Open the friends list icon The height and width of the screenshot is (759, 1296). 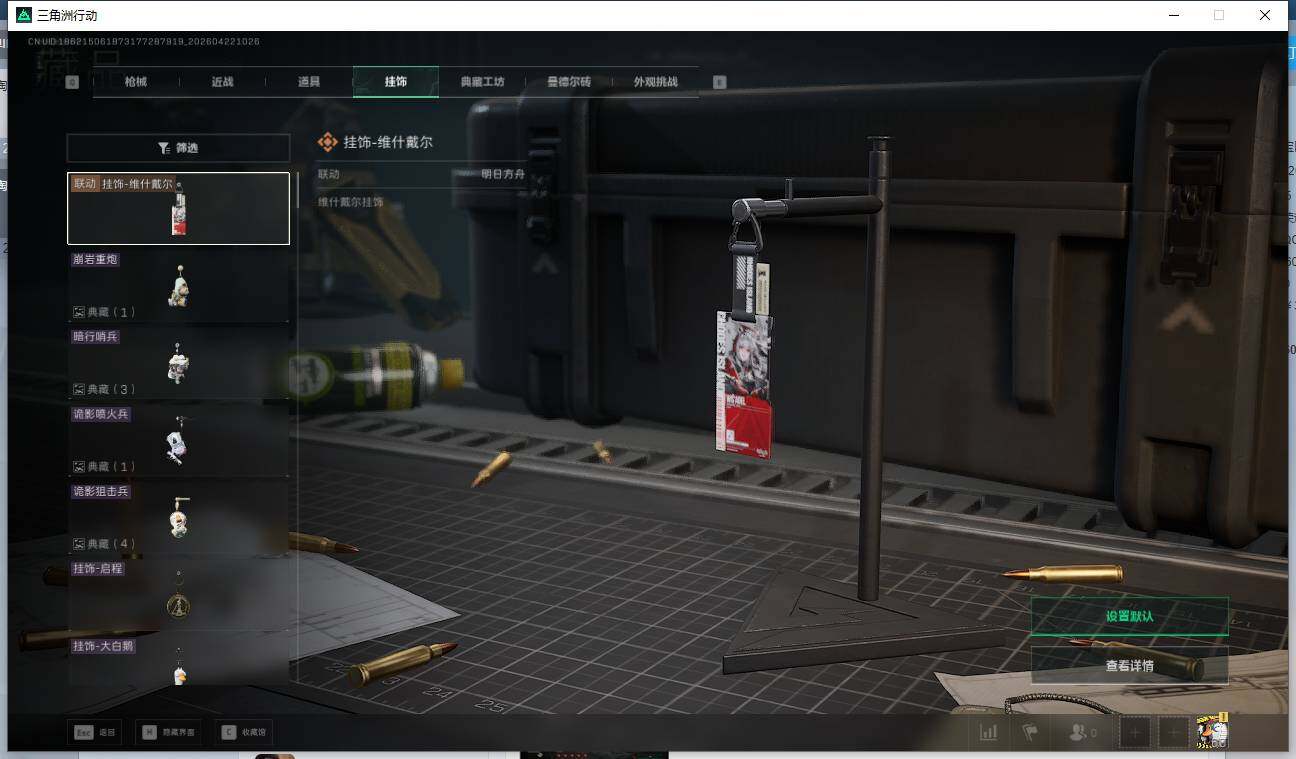point(1082,732)
